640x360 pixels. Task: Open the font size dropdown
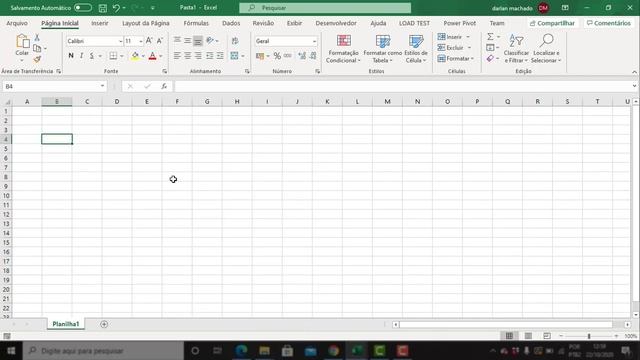click(141, 41)
